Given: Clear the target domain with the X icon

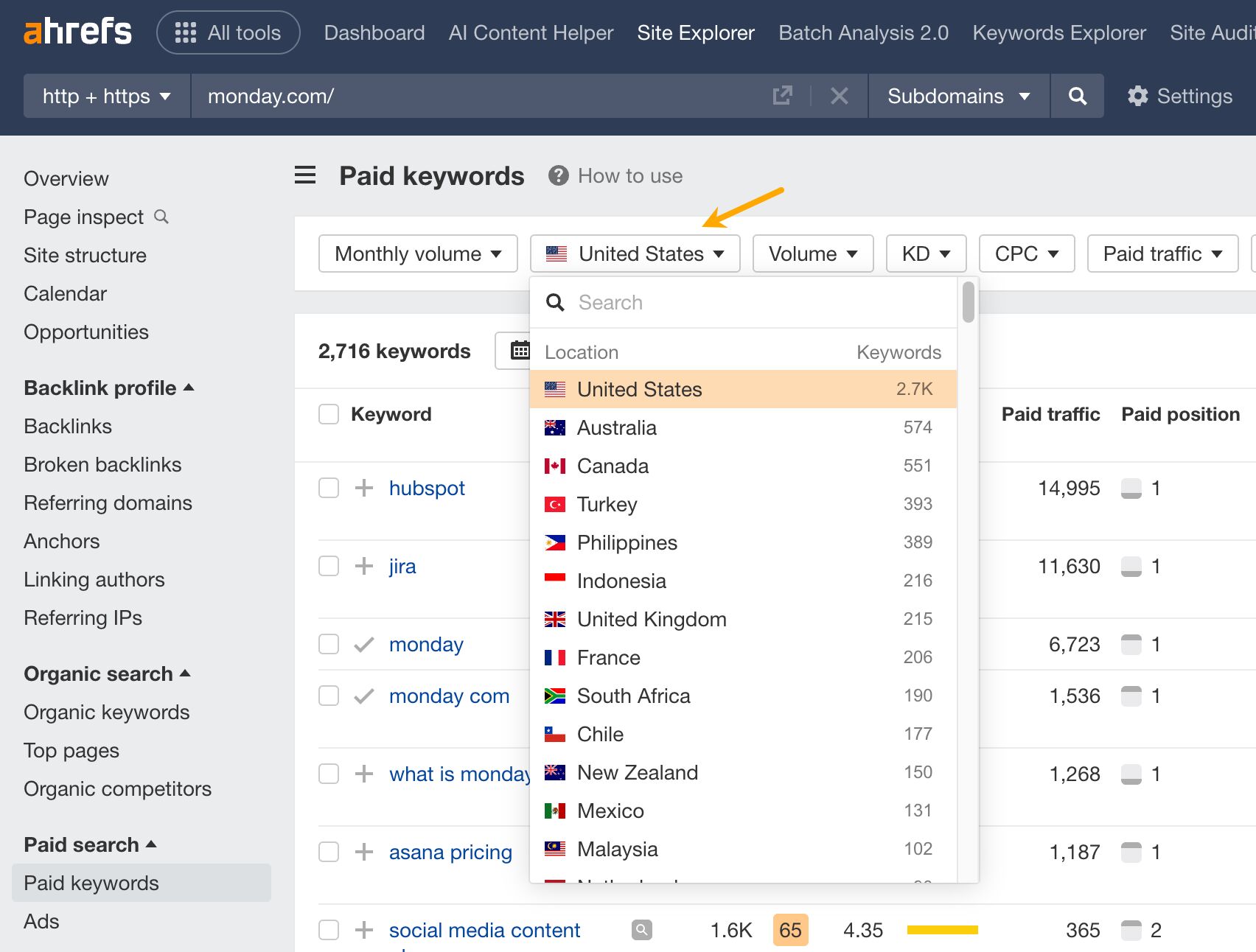Looking at the screenshot, I should point(839,96).
